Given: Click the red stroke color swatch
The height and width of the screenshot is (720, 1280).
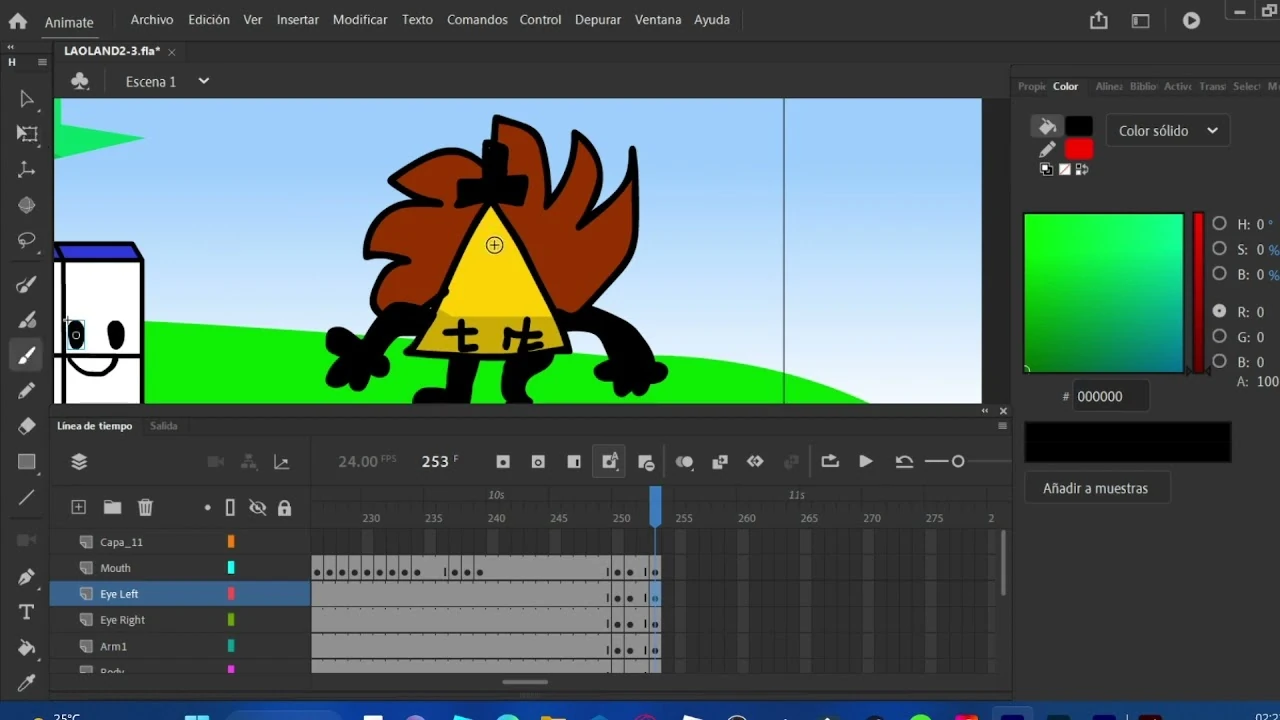Looking at the screenshot, I should pos(1078,149).
